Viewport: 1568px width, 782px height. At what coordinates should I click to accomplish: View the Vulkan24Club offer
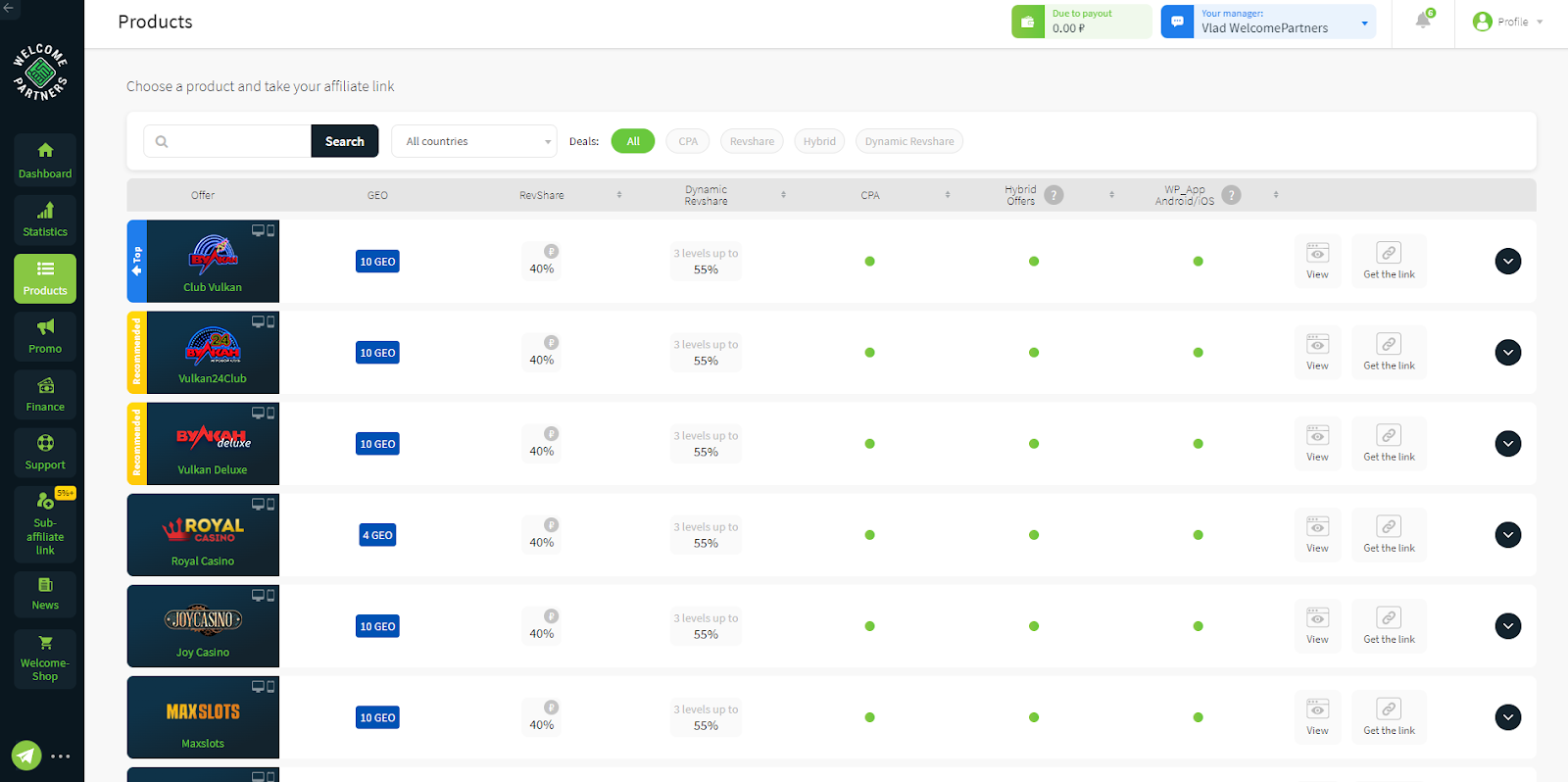coord(1317,352)
